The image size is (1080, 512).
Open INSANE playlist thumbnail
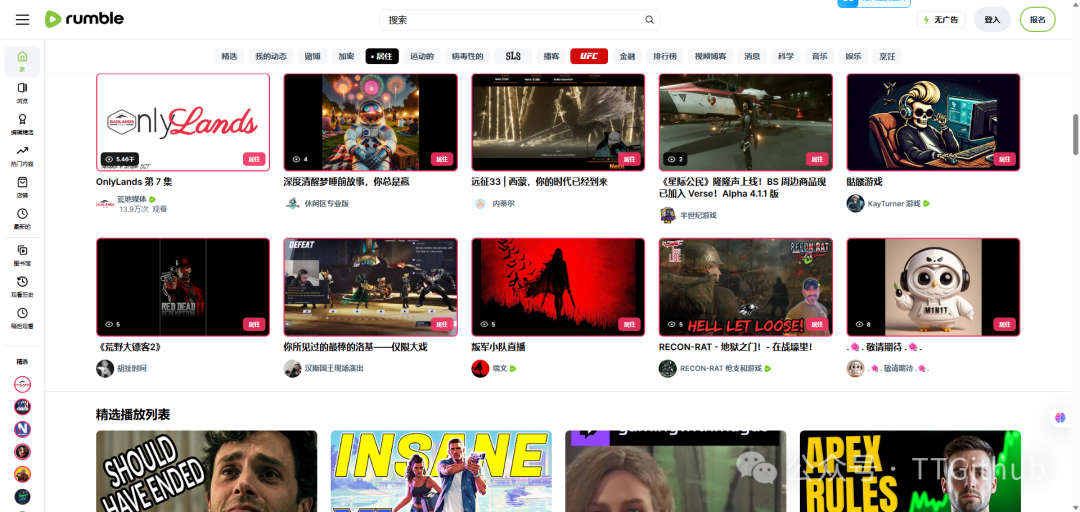tap(441, 471)
